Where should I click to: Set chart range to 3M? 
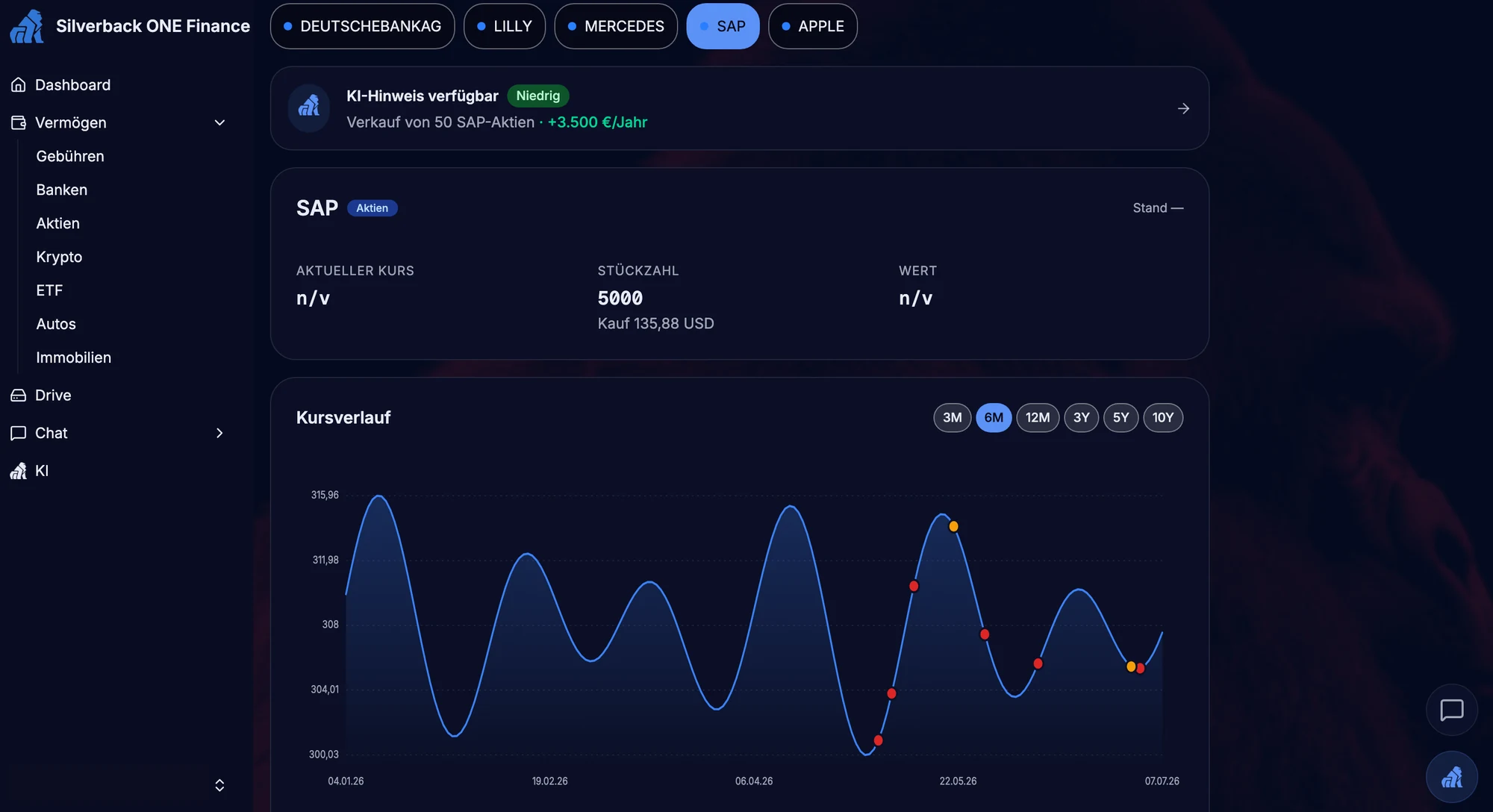tap(952, 418)
